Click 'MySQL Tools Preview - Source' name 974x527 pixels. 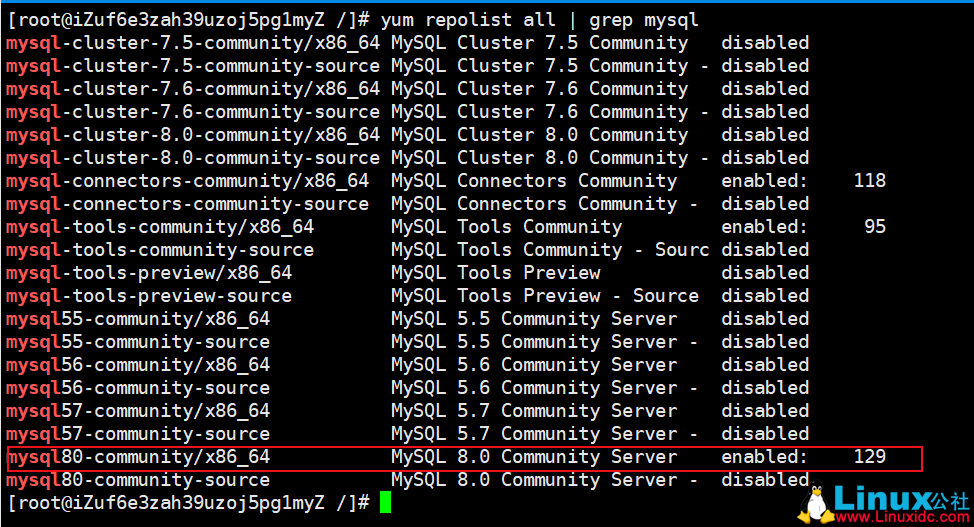(x=545, y=296)
